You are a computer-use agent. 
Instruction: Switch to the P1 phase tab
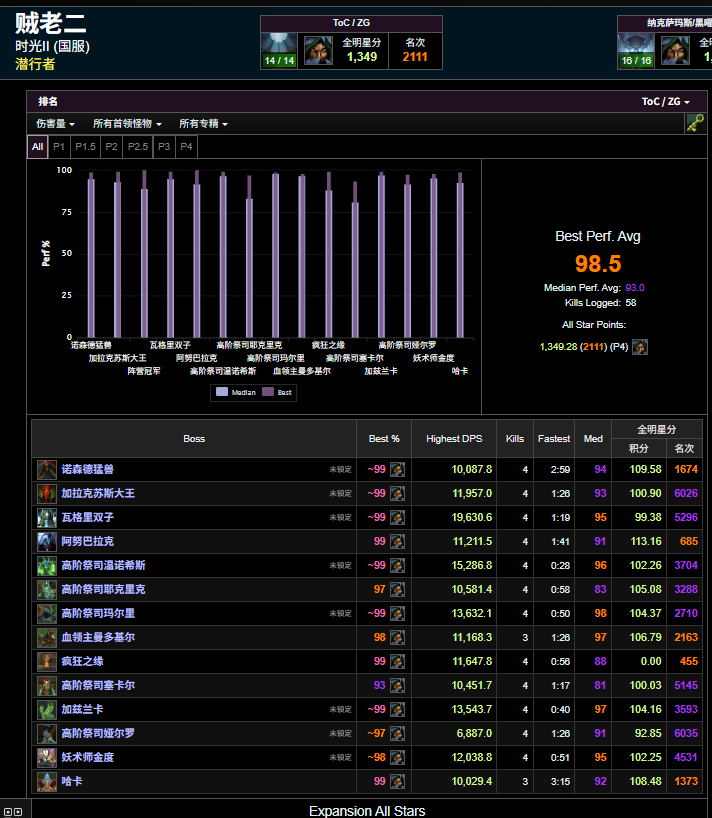[59, 147]
